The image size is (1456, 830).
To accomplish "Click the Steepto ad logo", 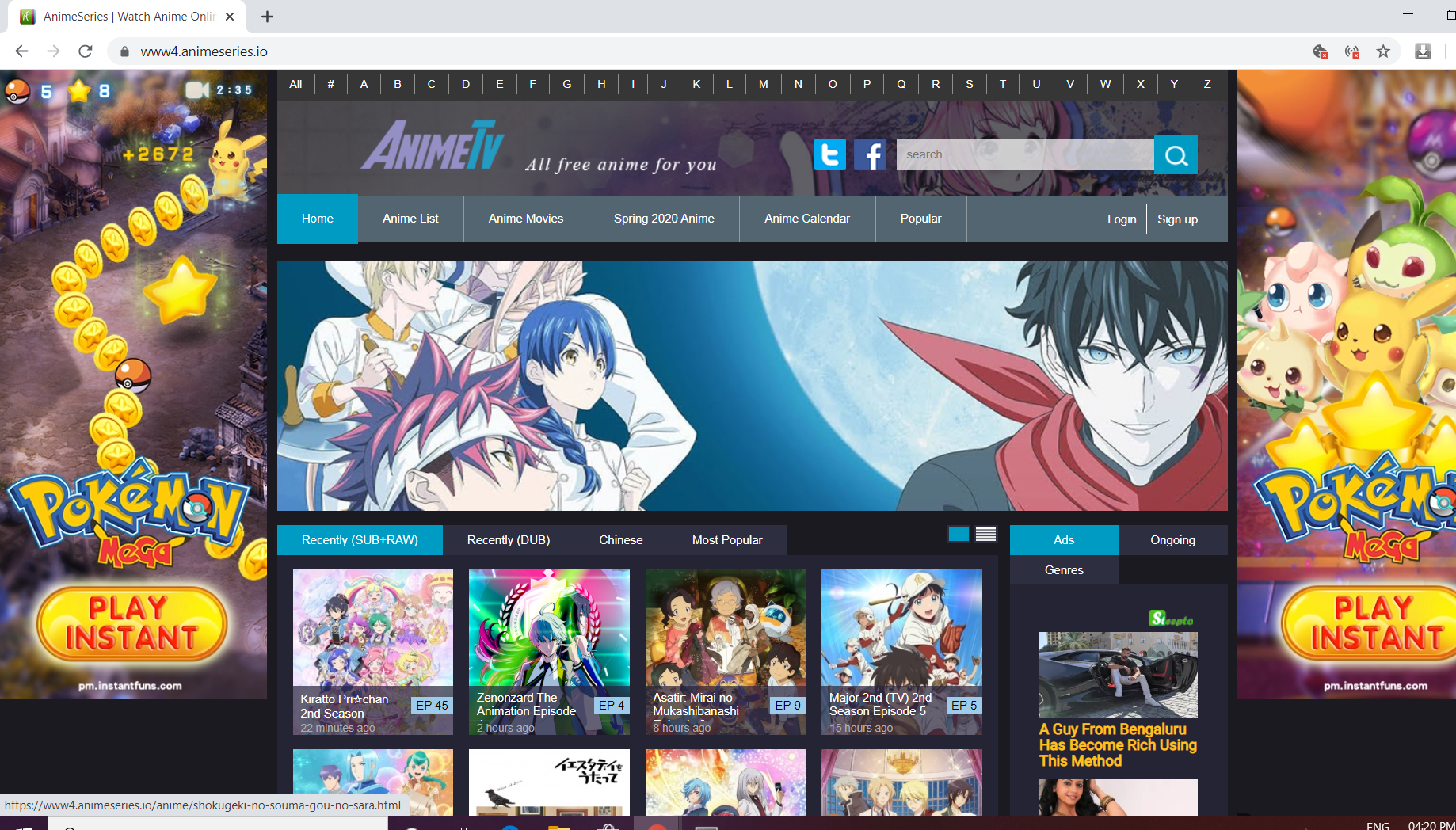I will tap(1172, 619).
